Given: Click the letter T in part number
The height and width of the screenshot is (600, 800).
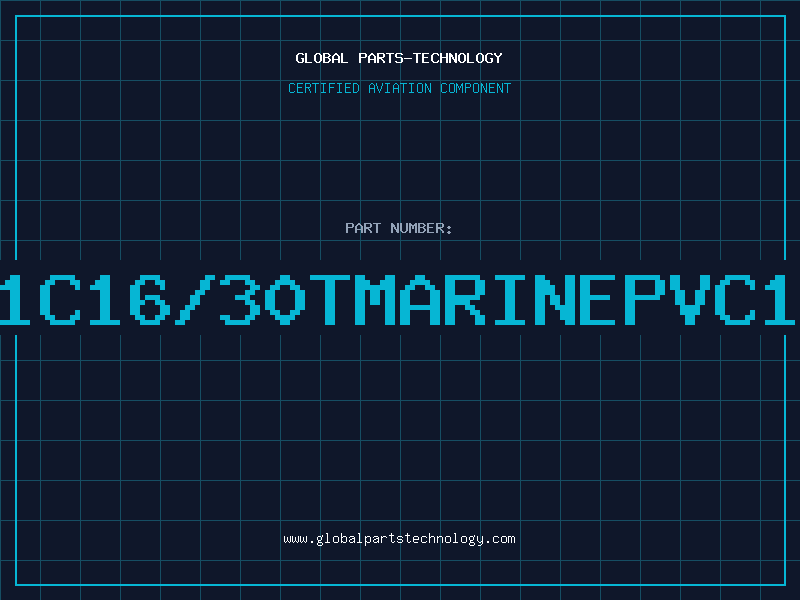Looking at the screenshot, I should (x=330, y=299).
